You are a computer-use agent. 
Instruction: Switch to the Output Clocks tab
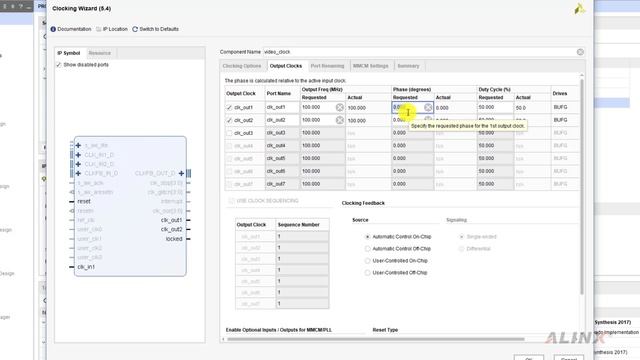[x=286, y=66]
